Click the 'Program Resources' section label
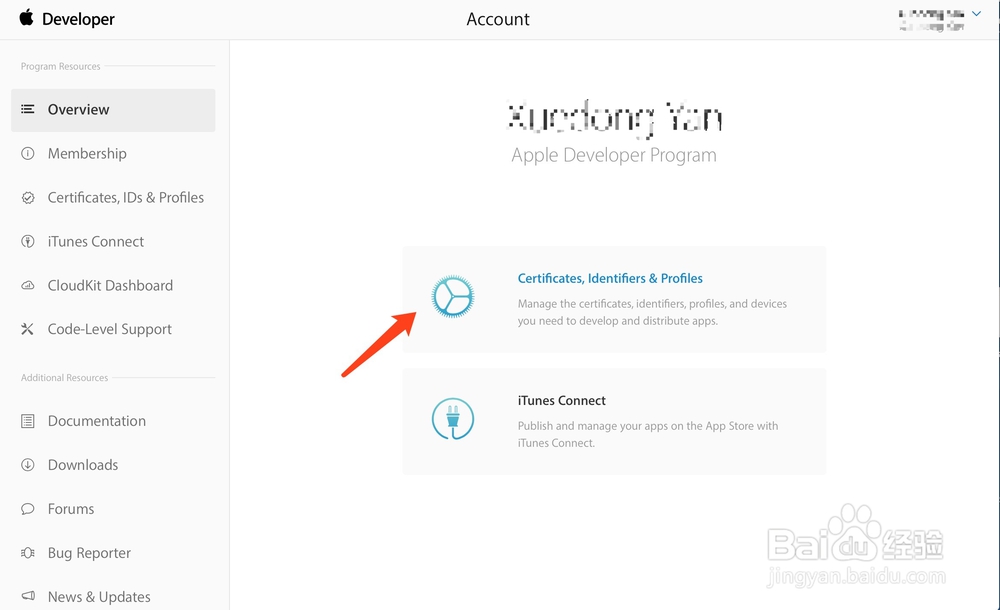Image resolution: width=1000 pixels, height=610 pixels. click(61, 66)
